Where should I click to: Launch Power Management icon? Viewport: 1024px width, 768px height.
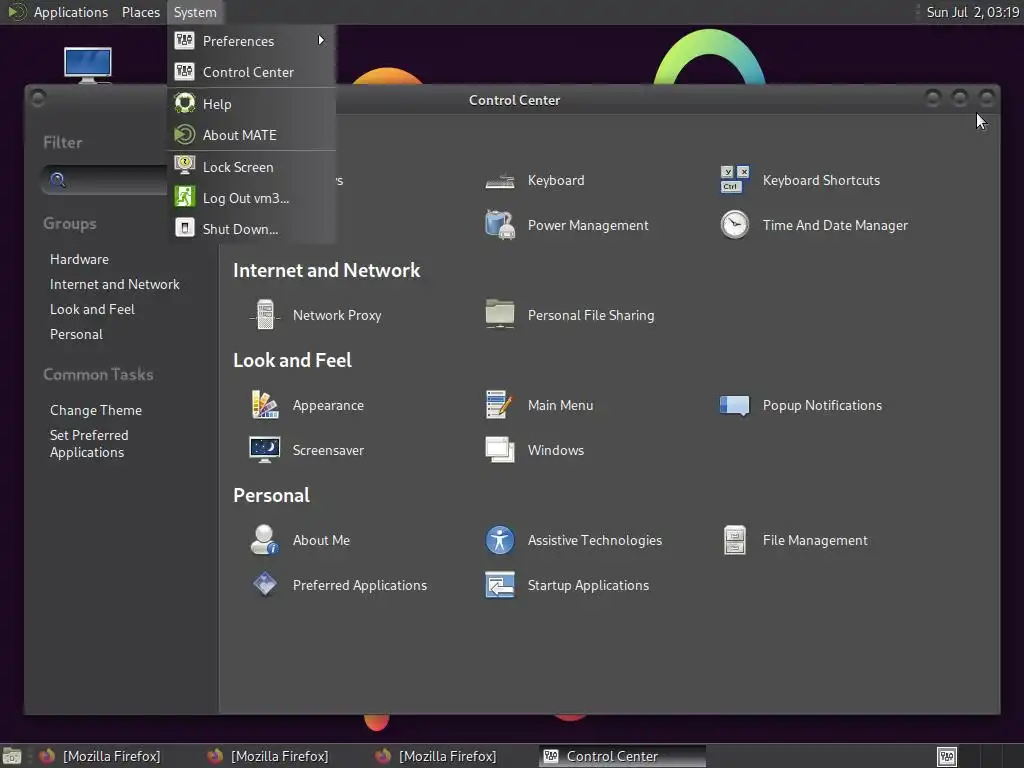(500, 225)
